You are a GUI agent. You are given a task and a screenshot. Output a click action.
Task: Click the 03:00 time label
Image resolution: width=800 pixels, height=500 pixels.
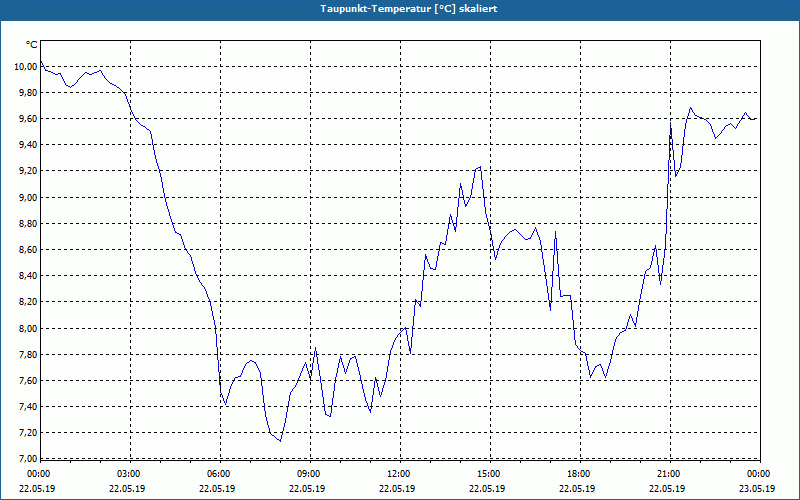[130, 473]
